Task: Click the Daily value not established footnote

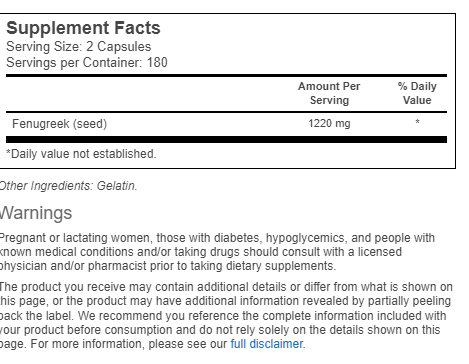Action: (81, 154)
